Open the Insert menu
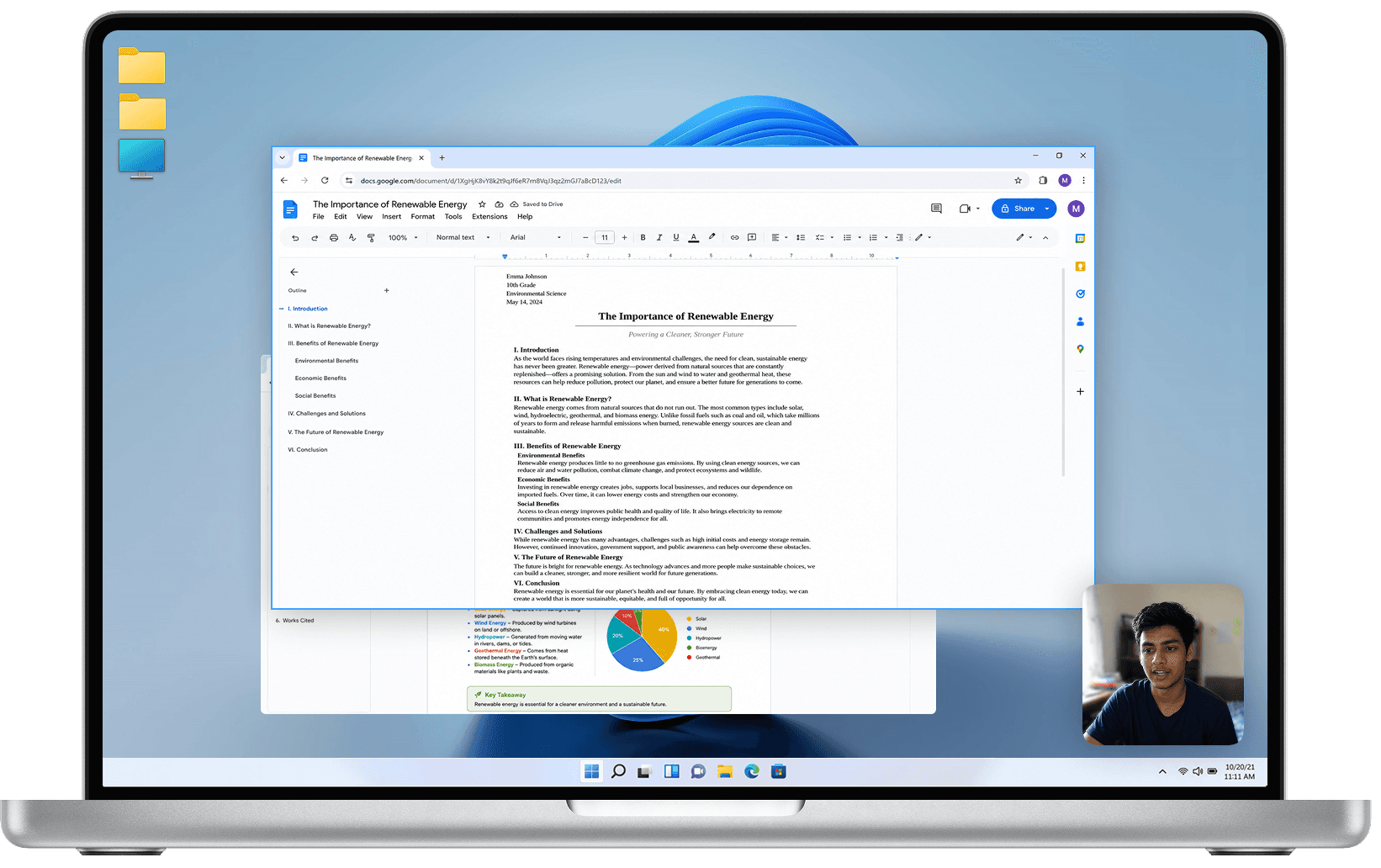 [x=392, y=217]
